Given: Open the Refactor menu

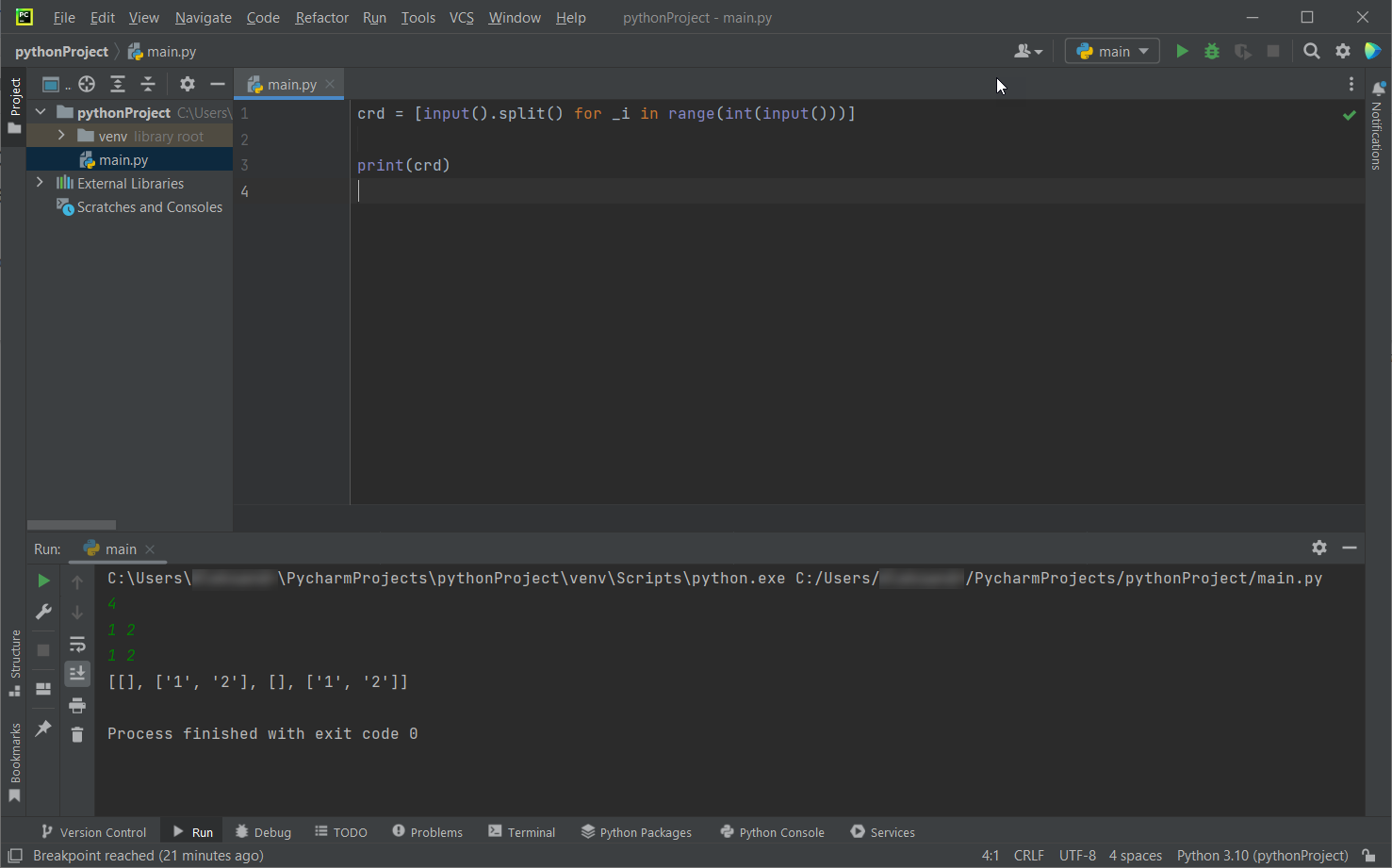Looking at the screenshot, I should (x=321, y=17).
